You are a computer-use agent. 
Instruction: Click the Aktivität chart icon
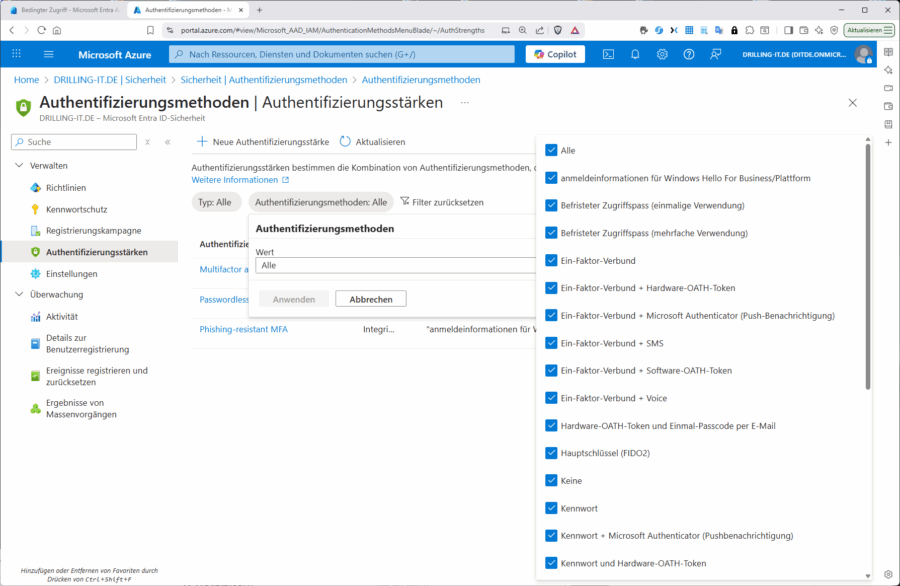(x=36, y=316)
